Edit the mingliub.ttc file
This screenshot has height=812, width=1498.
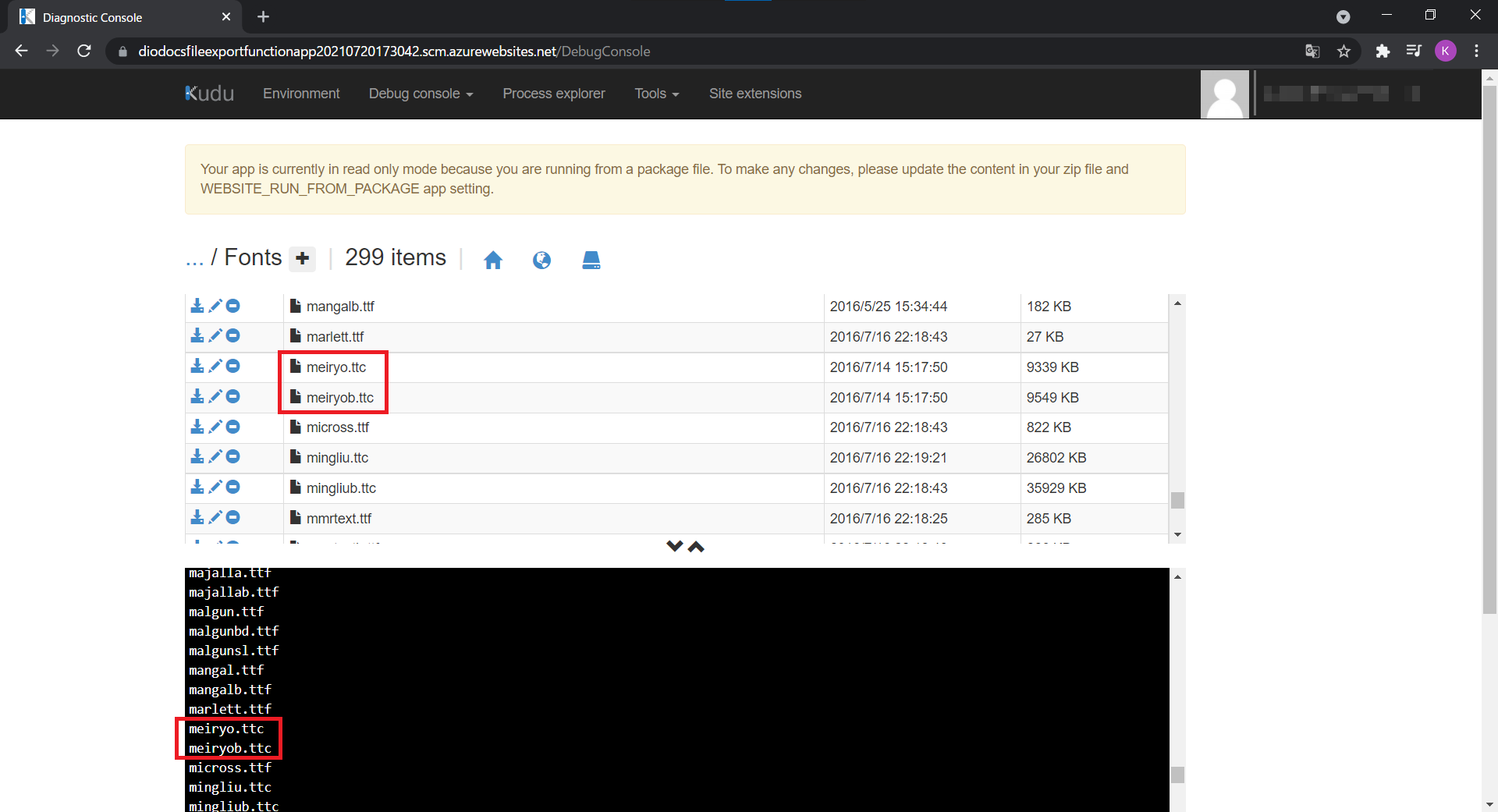(215, 487)
